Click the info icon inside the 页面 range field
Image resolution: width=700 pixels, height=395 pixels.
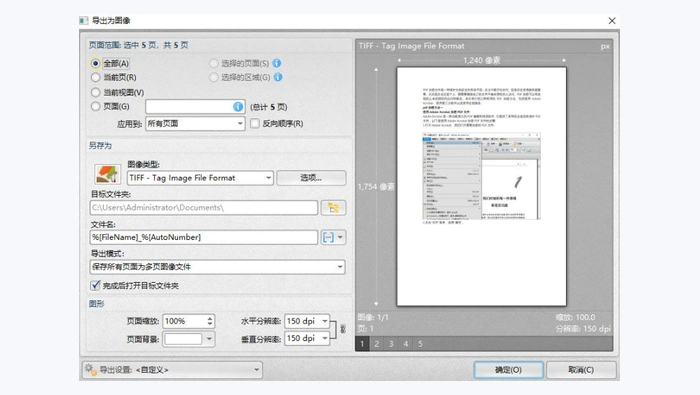coord(238,107)
